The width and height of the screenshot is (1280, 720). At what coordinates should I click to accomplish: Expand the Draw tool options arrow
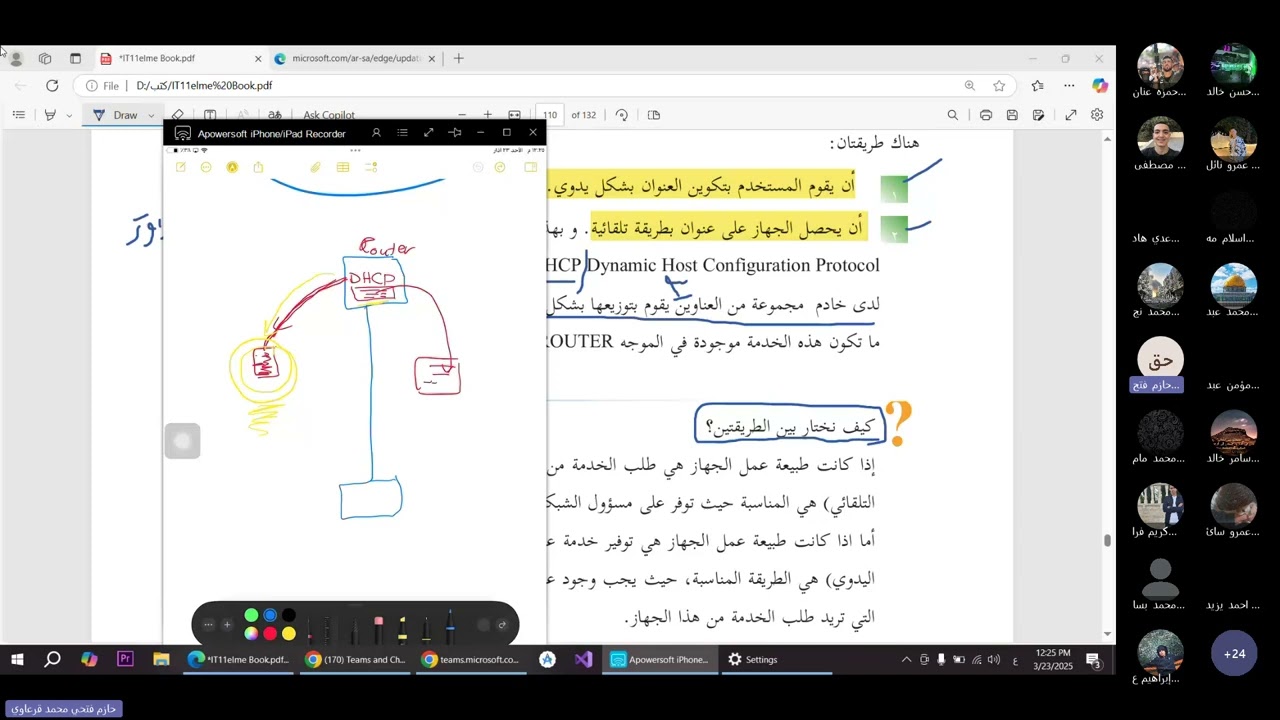tap(151, 115)
